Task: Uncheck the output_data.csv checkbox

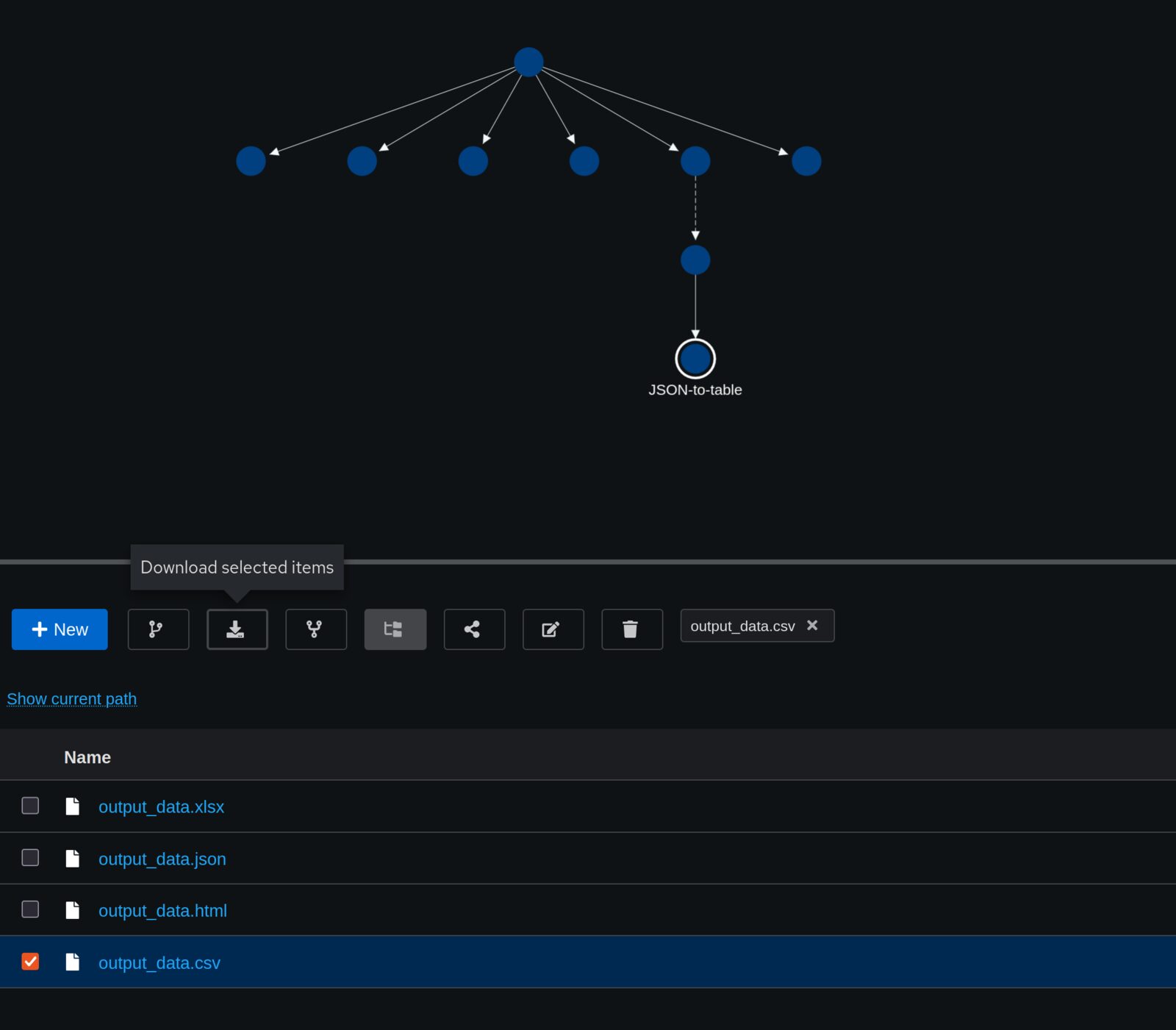Action: pyautogui.click(x=30, y=962)
